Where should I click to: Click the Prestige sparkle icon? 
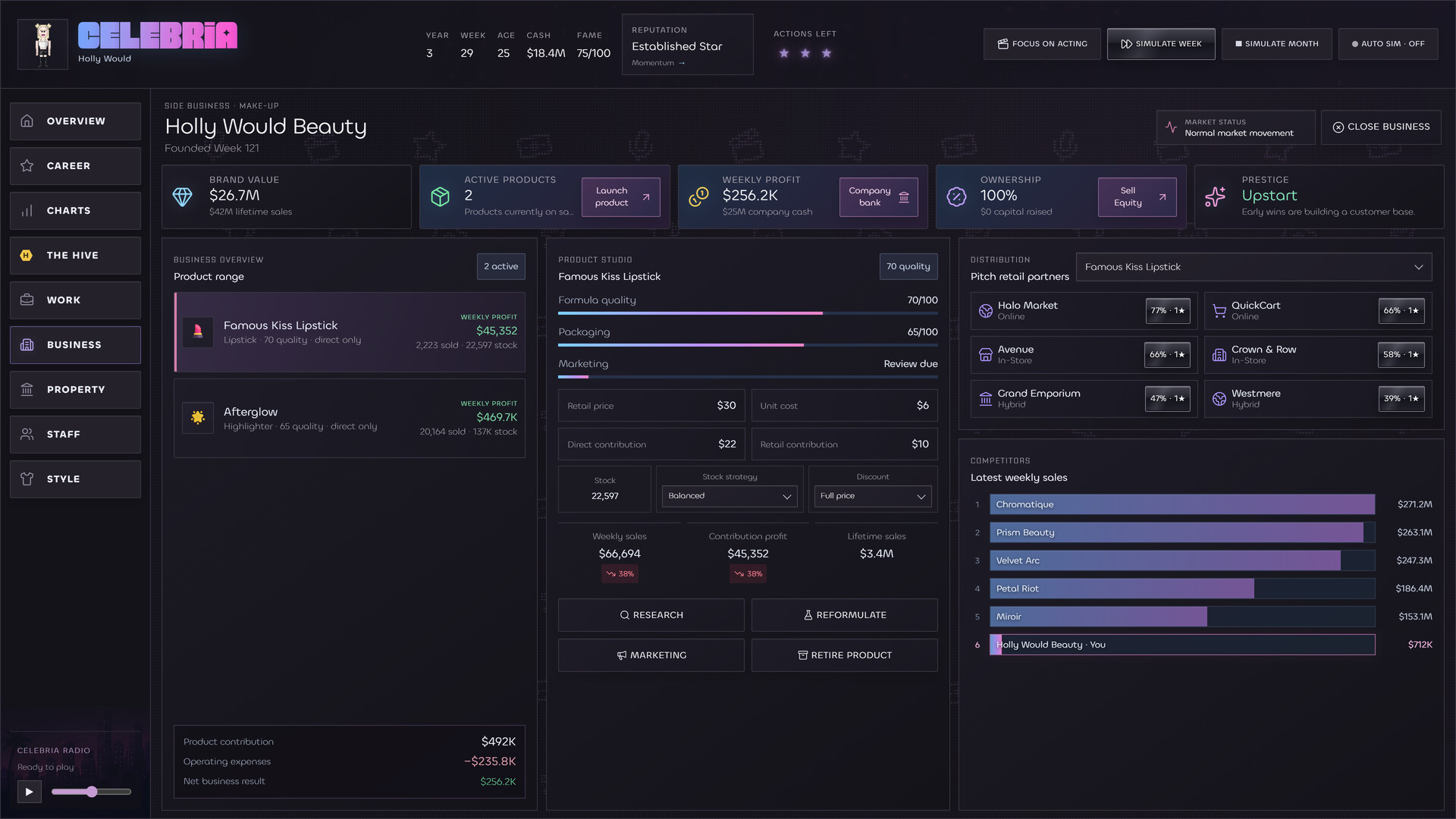(x=1215, y=197)
